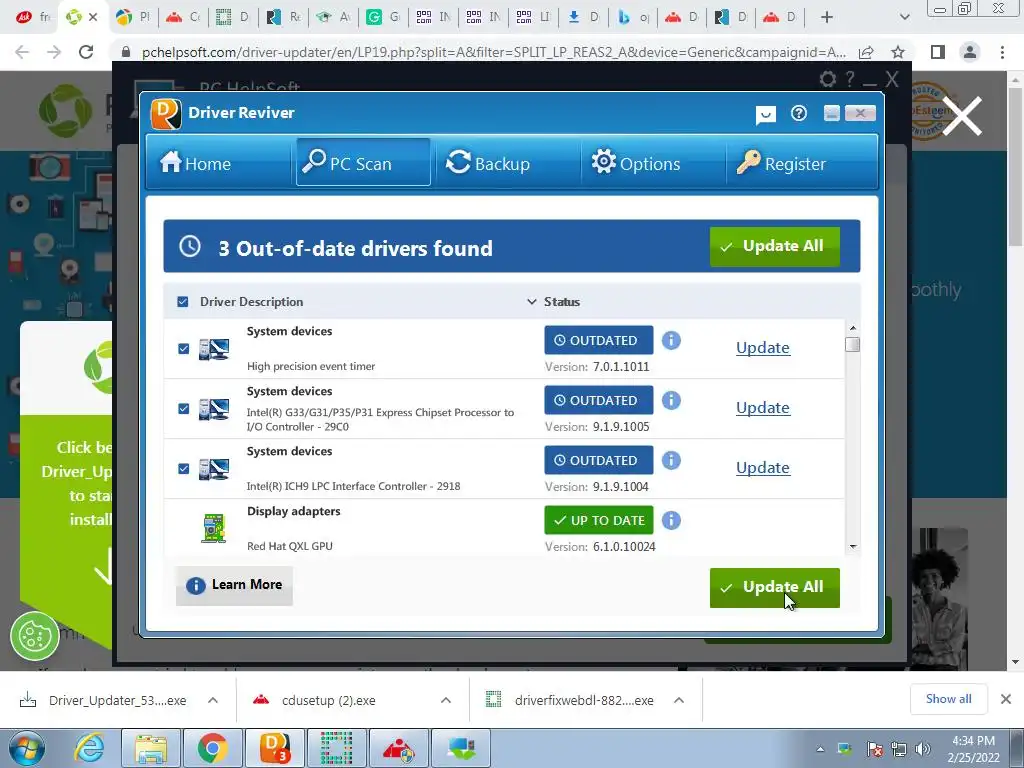Show info for Express Chipset 29C0 driver
Screen dimensions: 1024x768
click(671, 400)
